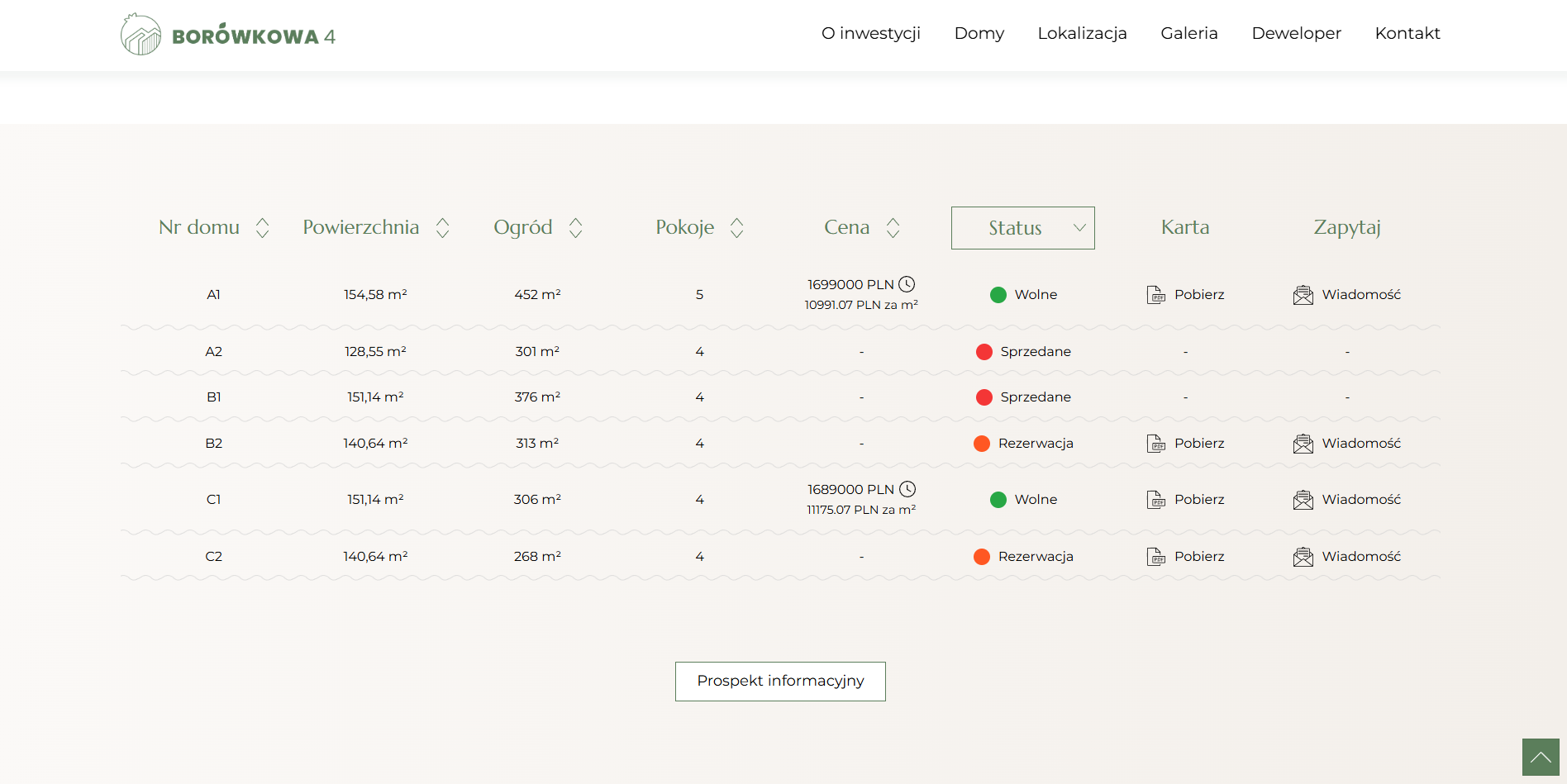Screen dimensions: 1567x784
Task: Open the Galeria menu item
Action: click(1189, 33)
